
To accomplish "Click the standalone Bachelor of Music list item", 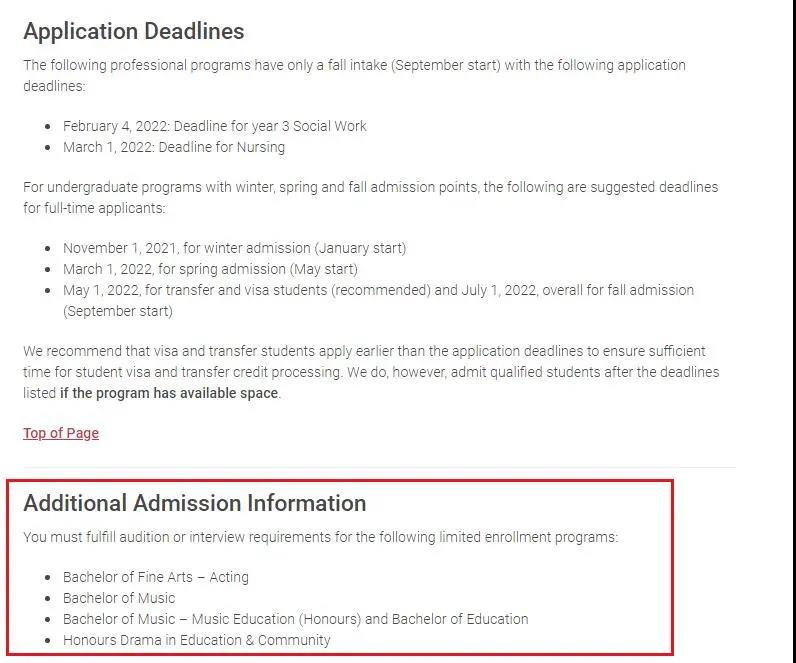I will [118, 598].
